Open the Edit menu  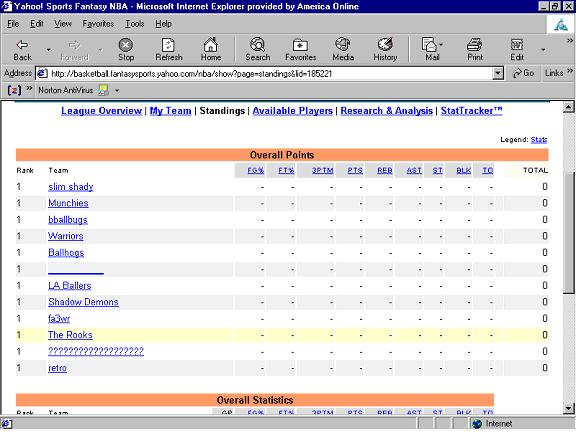coord(36,24)
